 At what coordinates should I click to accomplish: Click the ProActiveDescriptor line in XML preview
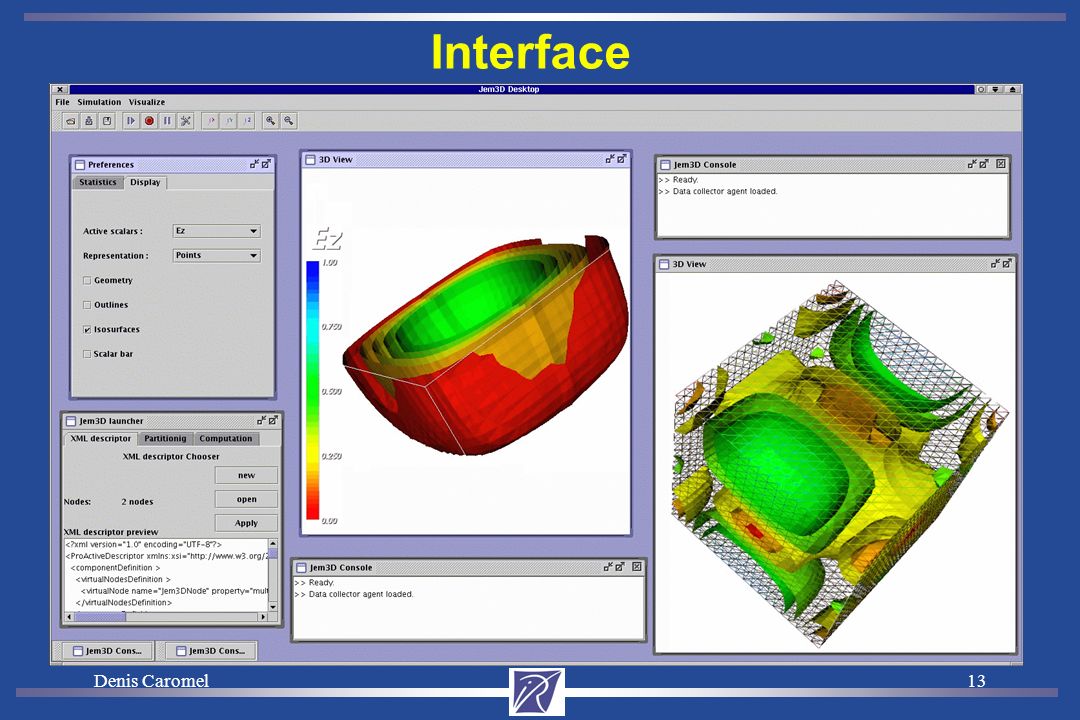(166, 556)
